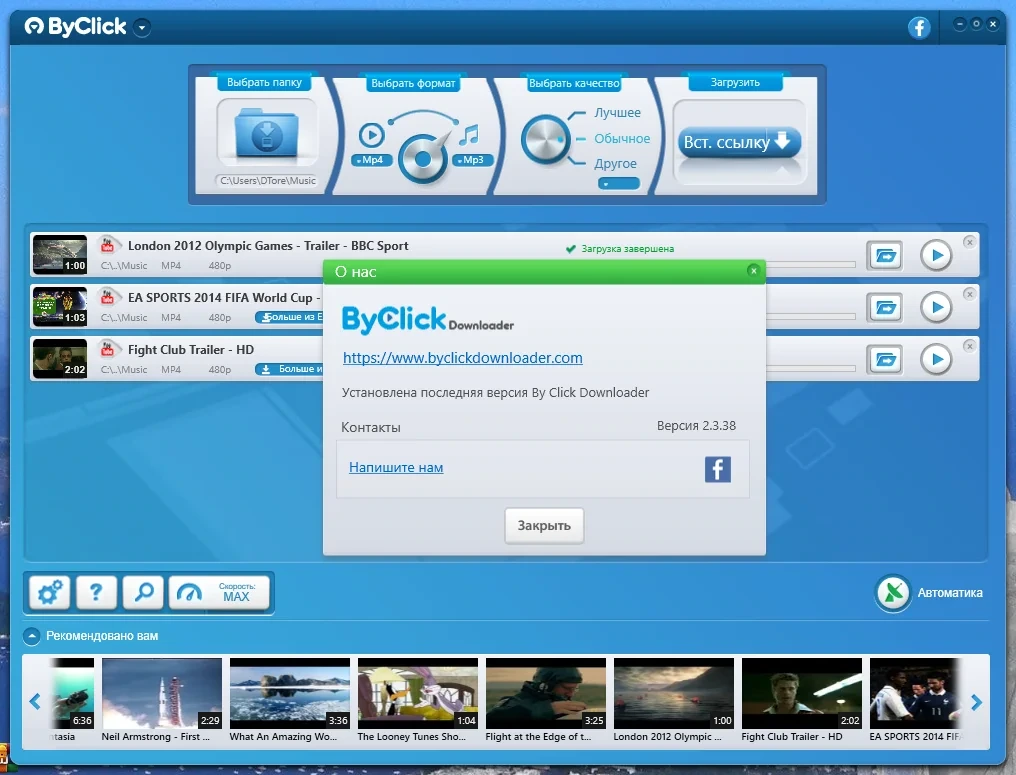
Task: Open Fight Club Trailer - HD recommended thumbnail
Action: [802, 693]
